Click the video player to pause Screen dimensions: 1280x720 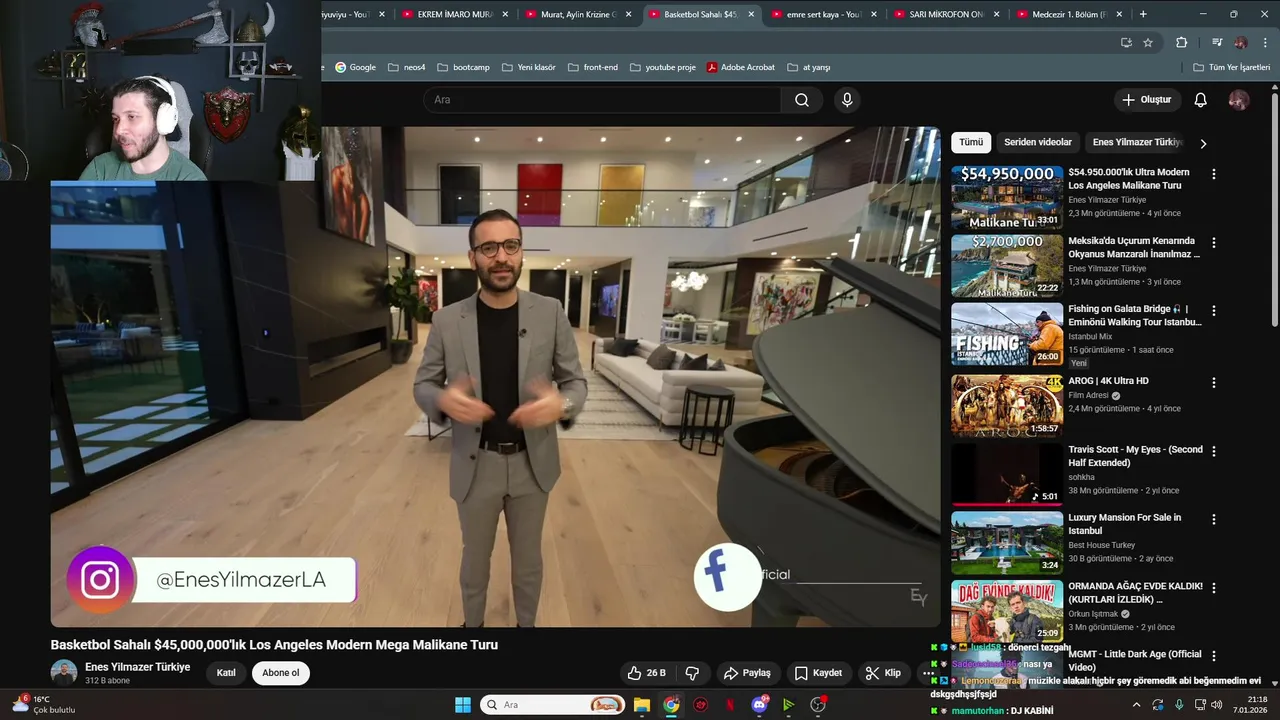click(495, 377)
